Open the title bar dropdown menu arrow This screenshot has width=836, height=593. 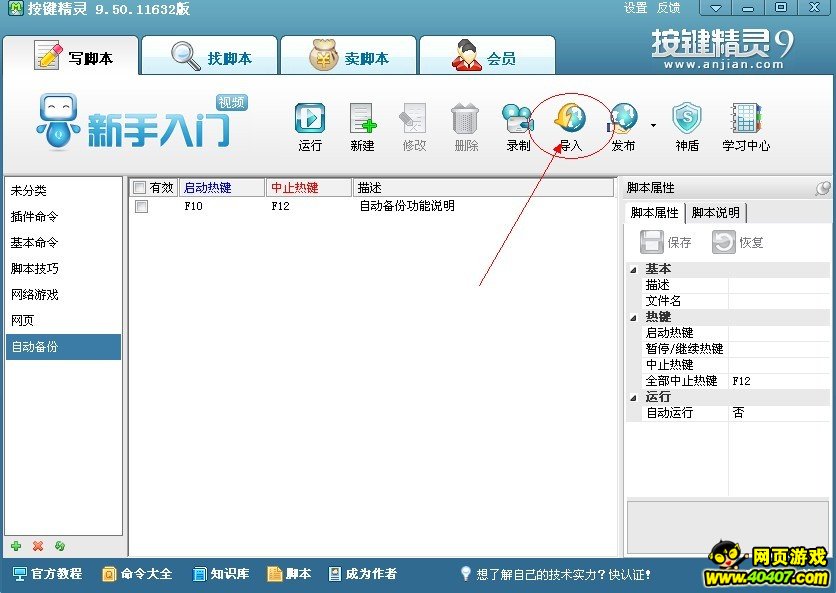pyautogui.click(x=716, y=8)
